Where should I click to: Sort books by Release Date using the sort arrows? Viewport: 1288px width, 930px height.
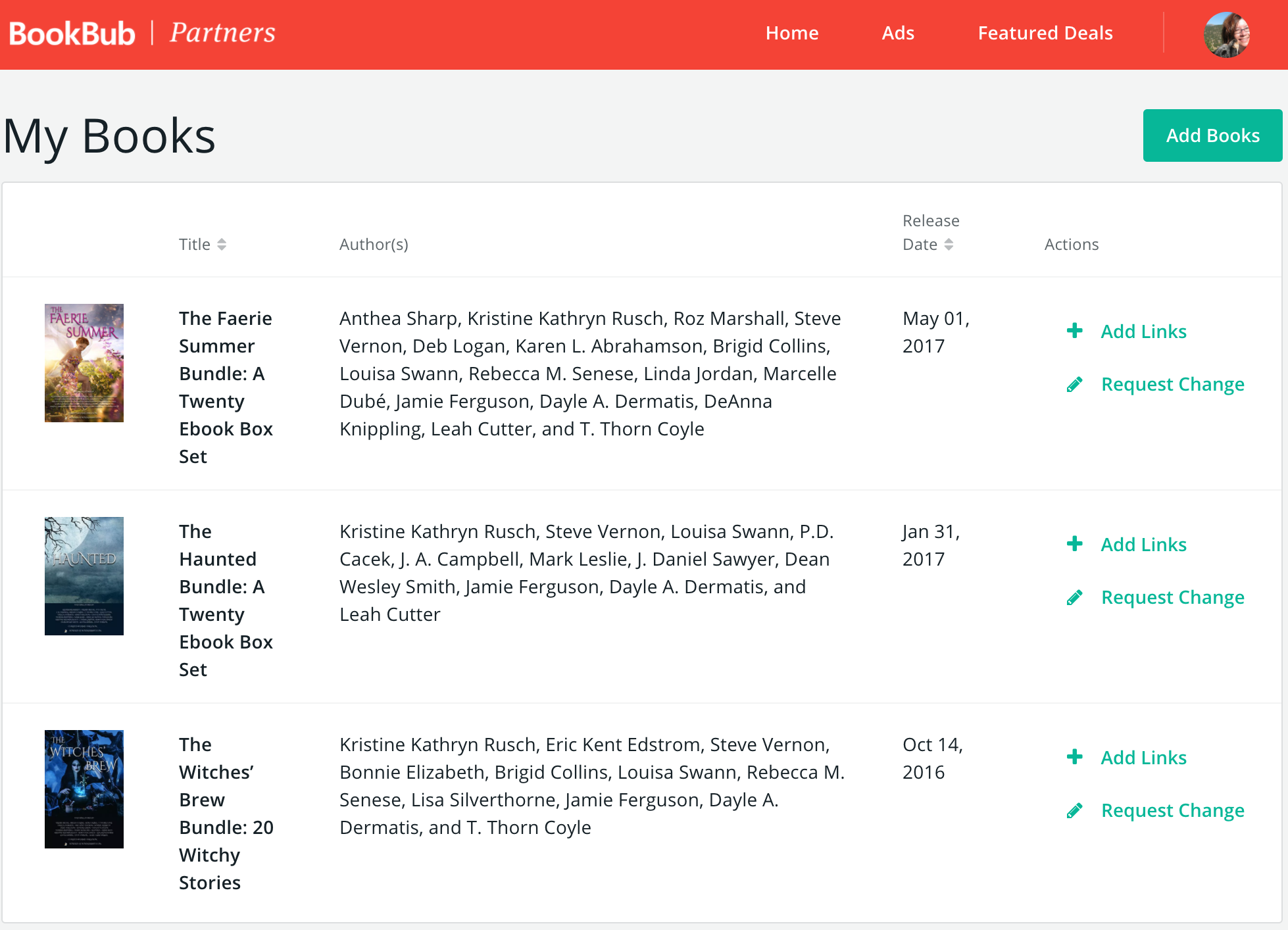(x=949, y=244)
